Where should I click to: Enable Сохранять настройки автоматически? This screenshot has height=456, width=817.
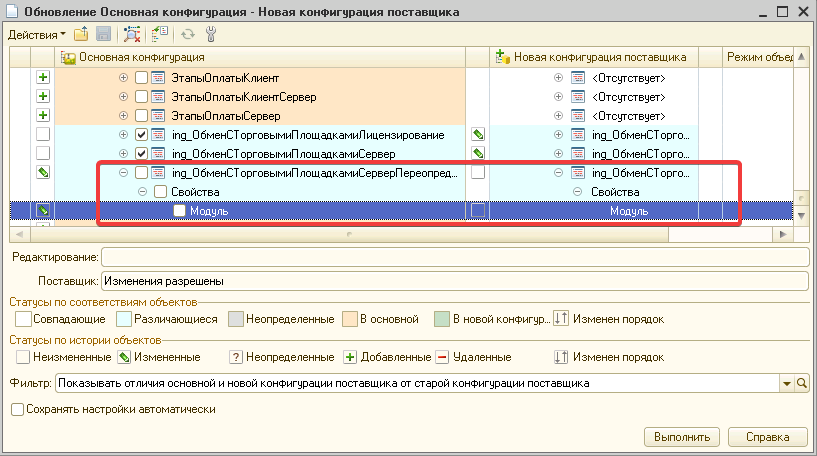pos(17,409)
